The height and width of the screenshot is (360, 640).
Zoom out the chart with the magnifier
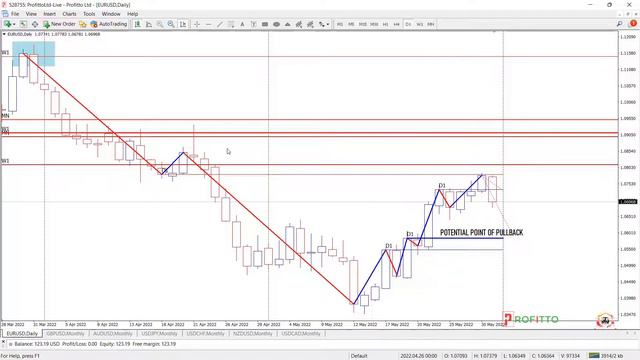tap(171, 24)
